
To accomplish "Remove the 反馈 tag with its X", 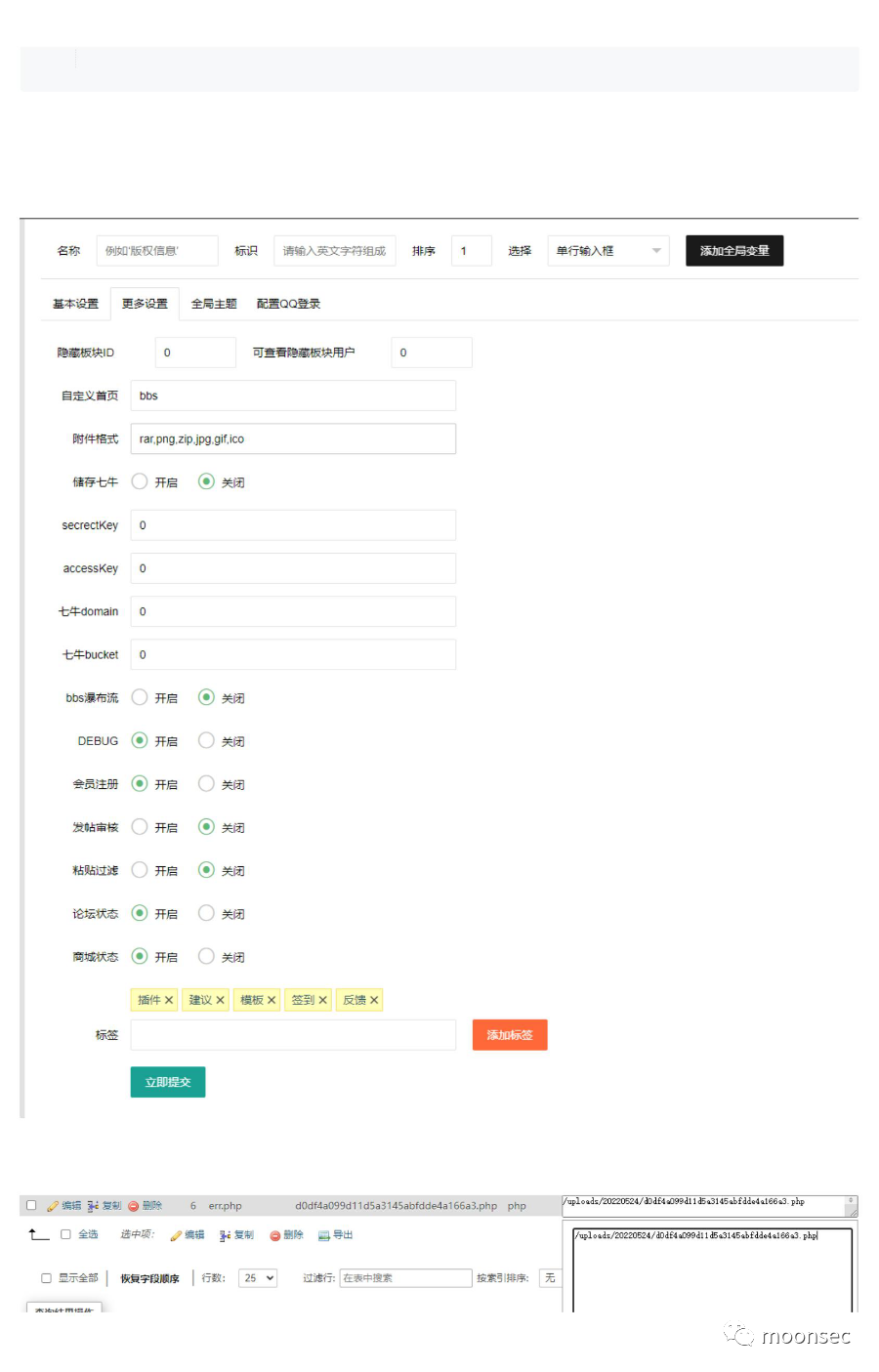I will click(x=374, y=1000).
